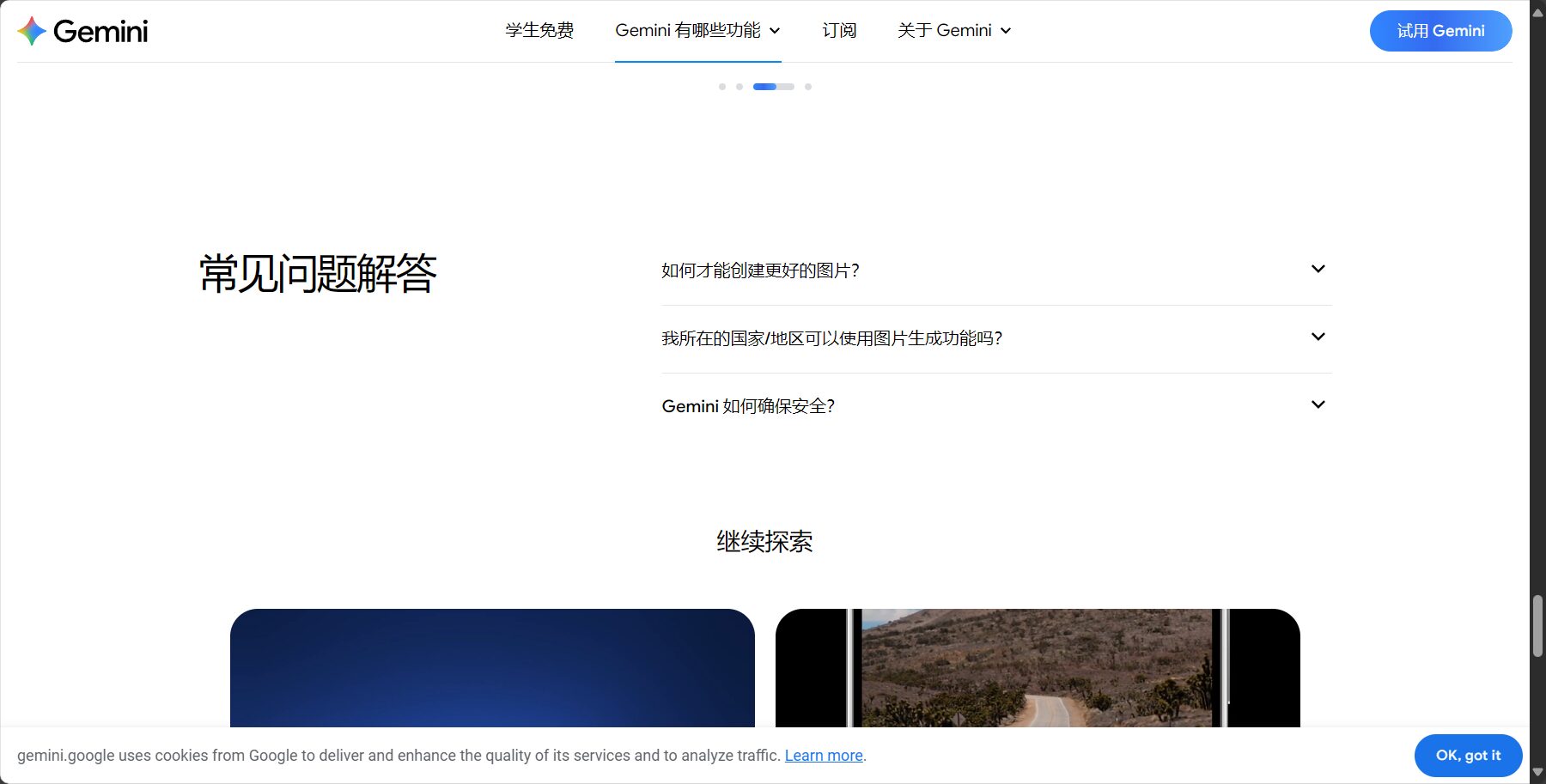
Task: Select the last carousel dot
Action: point(808,87)
